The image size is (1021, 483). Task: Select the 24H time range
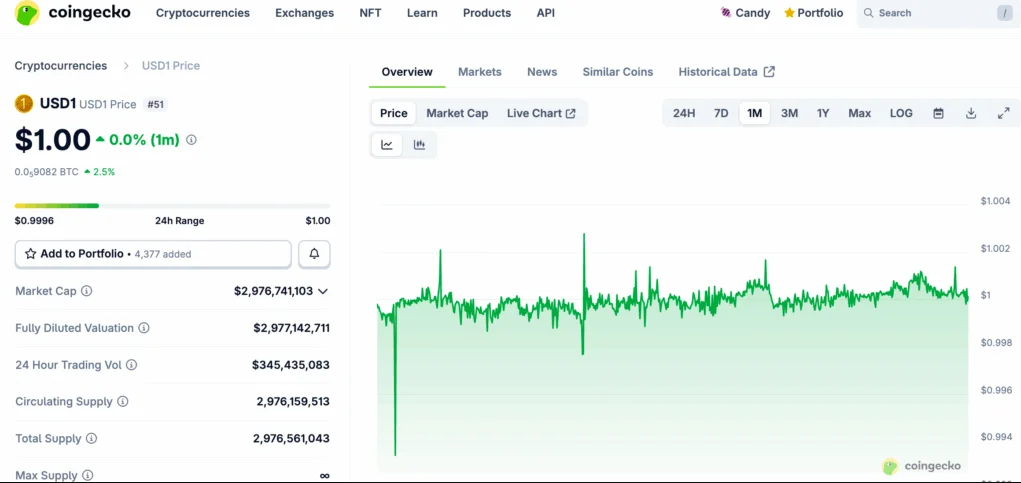[684, 113]
